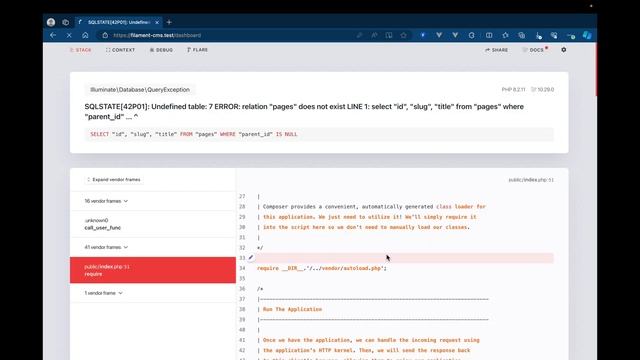Stop page loading with the X button
This screenshot has width=640, height=360.
(x=69, y=36)
